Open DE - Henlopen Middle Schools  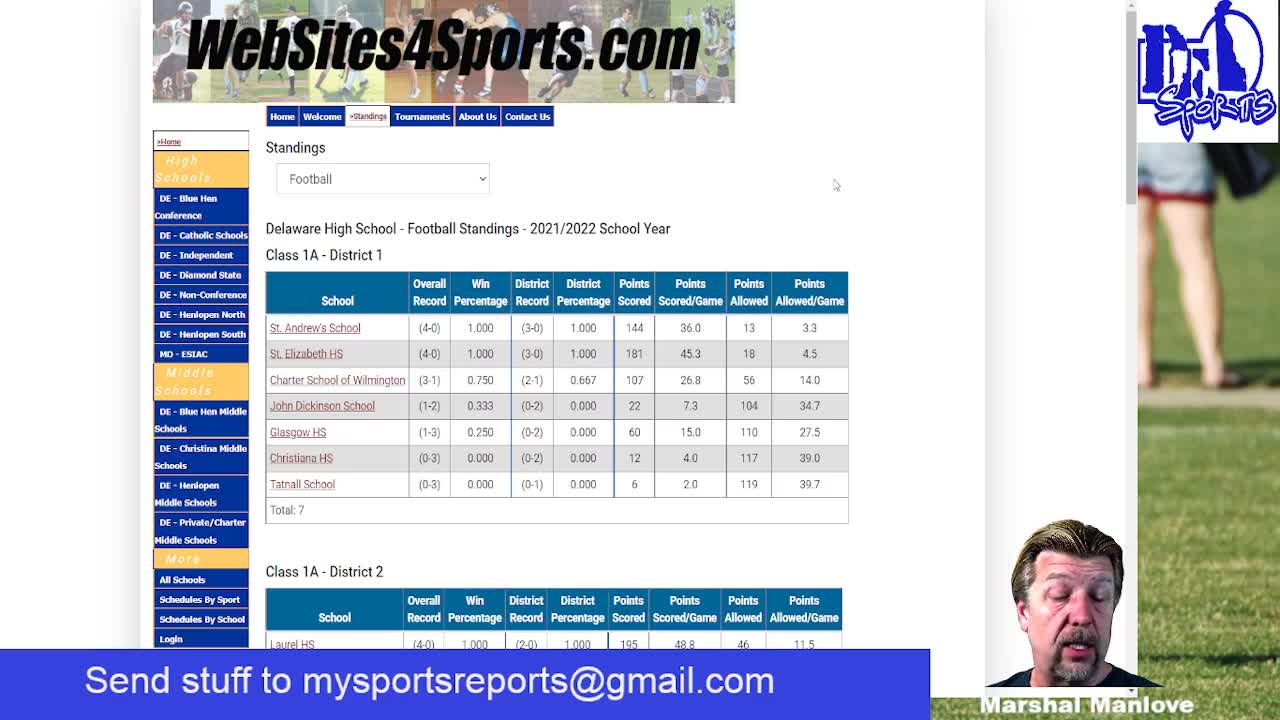pyautogui.click(x=201, y=494)
